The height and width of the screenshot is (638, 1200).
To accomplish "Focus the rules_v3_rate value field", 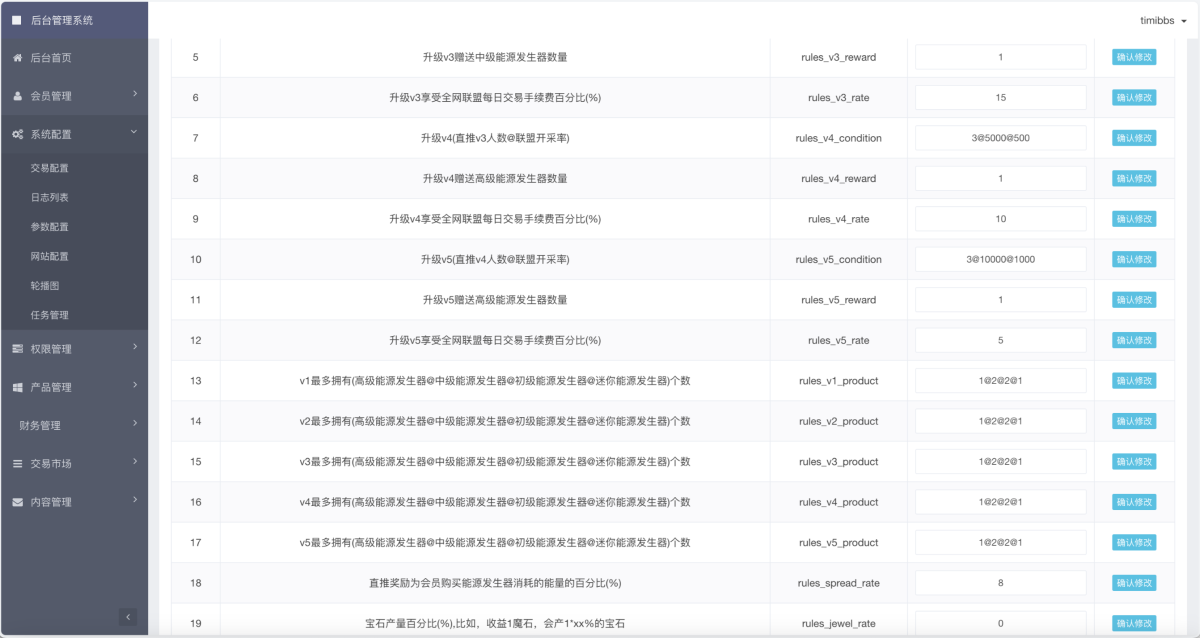I will point(1000,98).
